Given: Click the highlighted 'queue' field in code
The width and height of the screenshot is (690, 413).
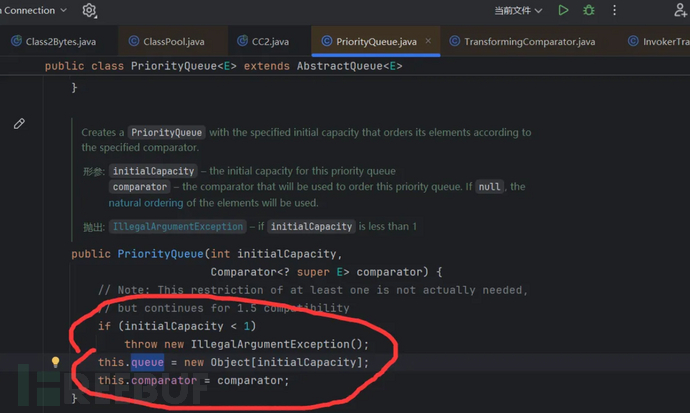Looking at the screenshot, I should [x=146, y=362].
